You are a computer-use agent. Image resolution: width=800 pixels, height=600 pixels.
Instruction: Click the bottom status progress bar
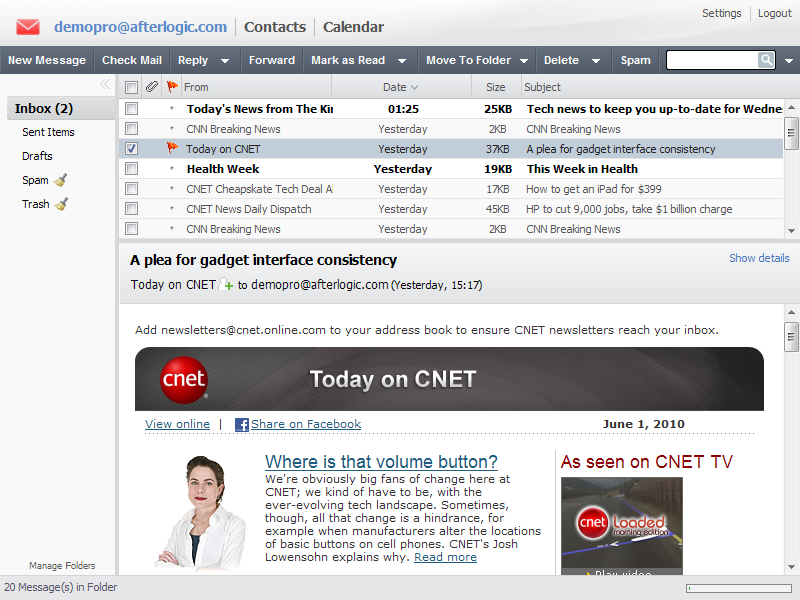click(738, 588)
